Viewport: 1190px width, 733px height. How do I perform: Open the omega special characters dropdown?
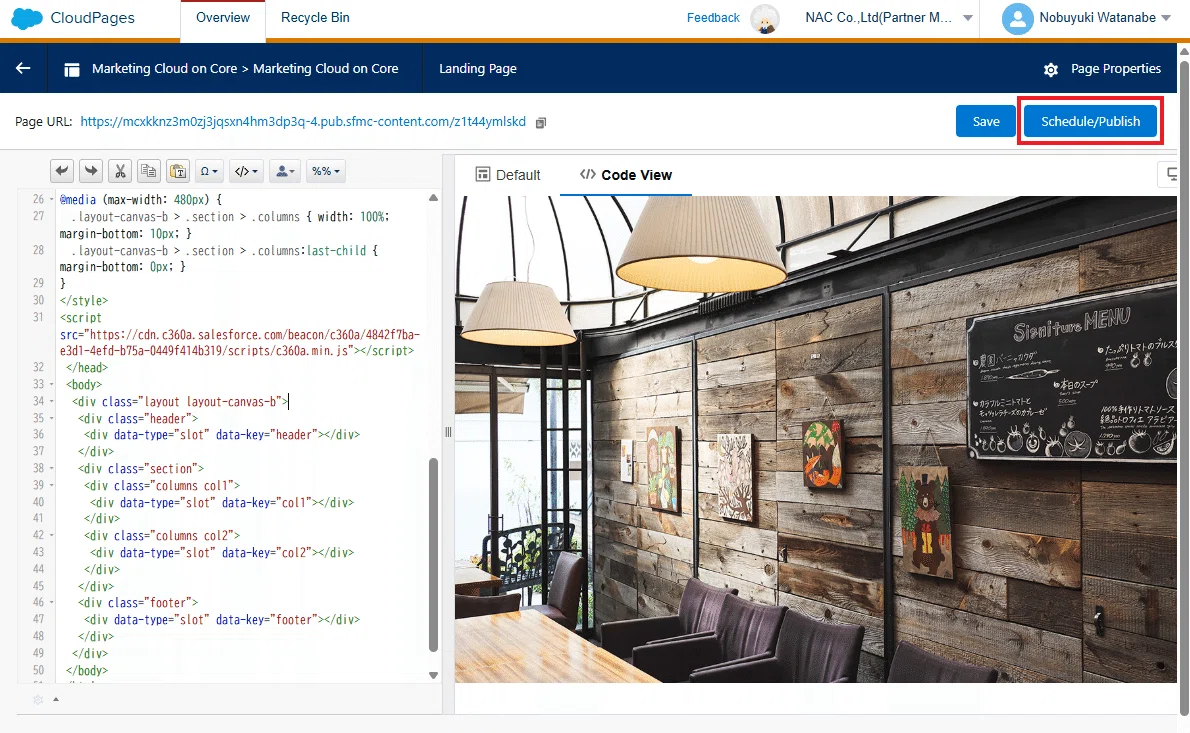pos(209,171)
